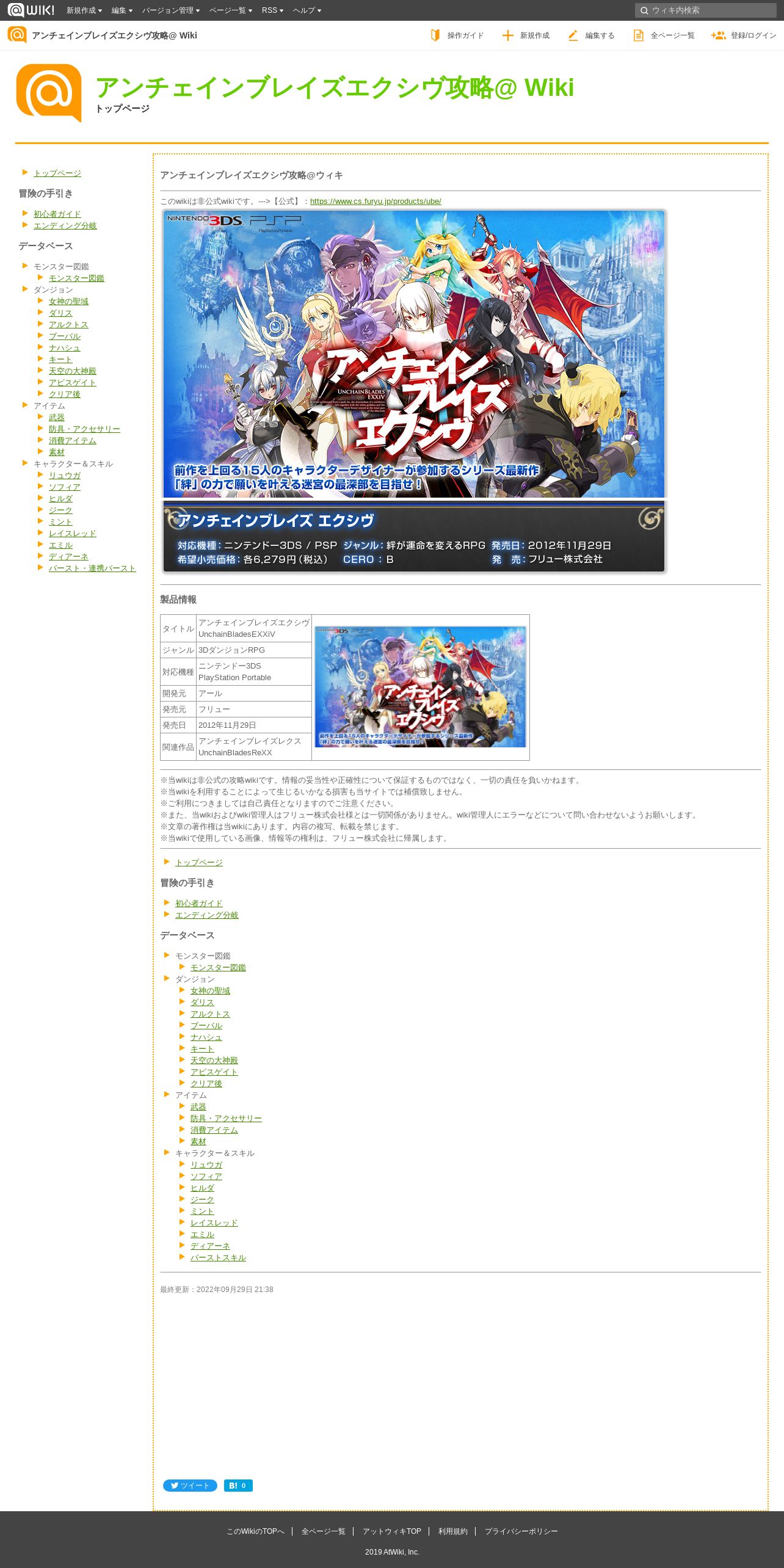Viewport: 784px width, 1568px height.
Task: Open トップページ link in main content
Action: (x=199, y=863)
